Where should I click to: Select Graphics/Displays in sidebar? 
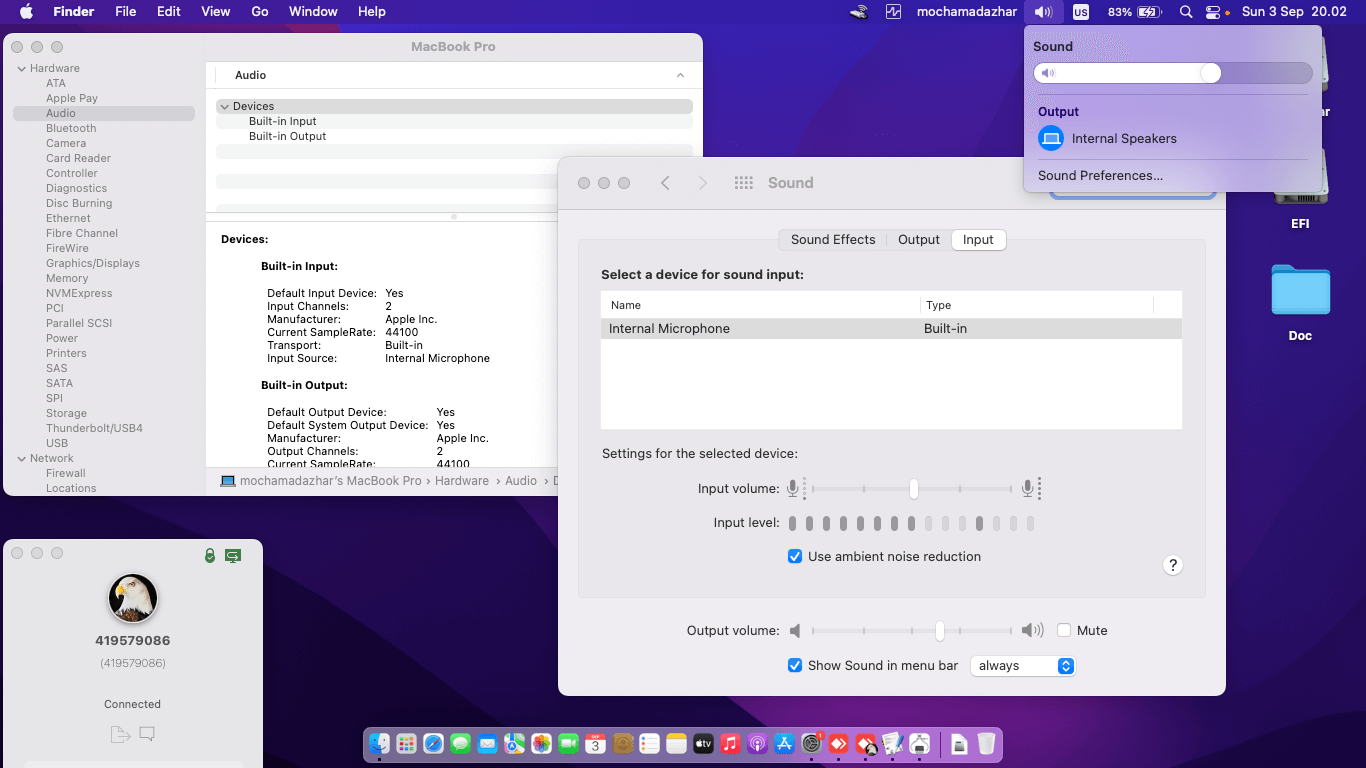93,263
